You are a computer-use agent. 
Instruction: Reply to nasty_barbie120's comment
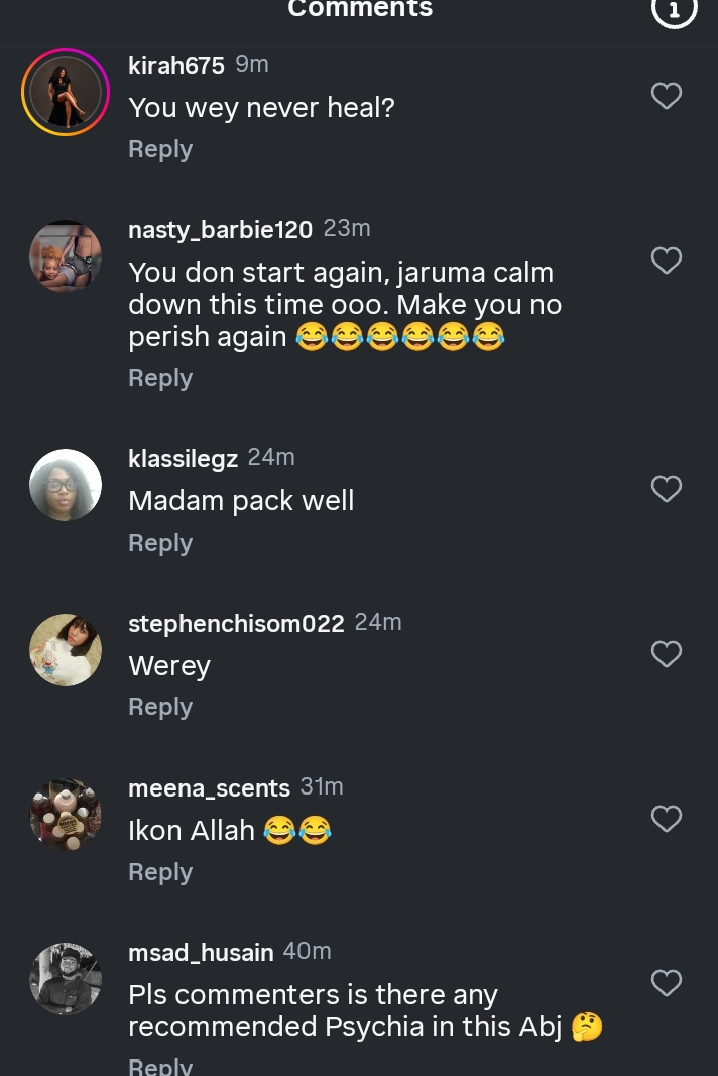pos(160,378)
